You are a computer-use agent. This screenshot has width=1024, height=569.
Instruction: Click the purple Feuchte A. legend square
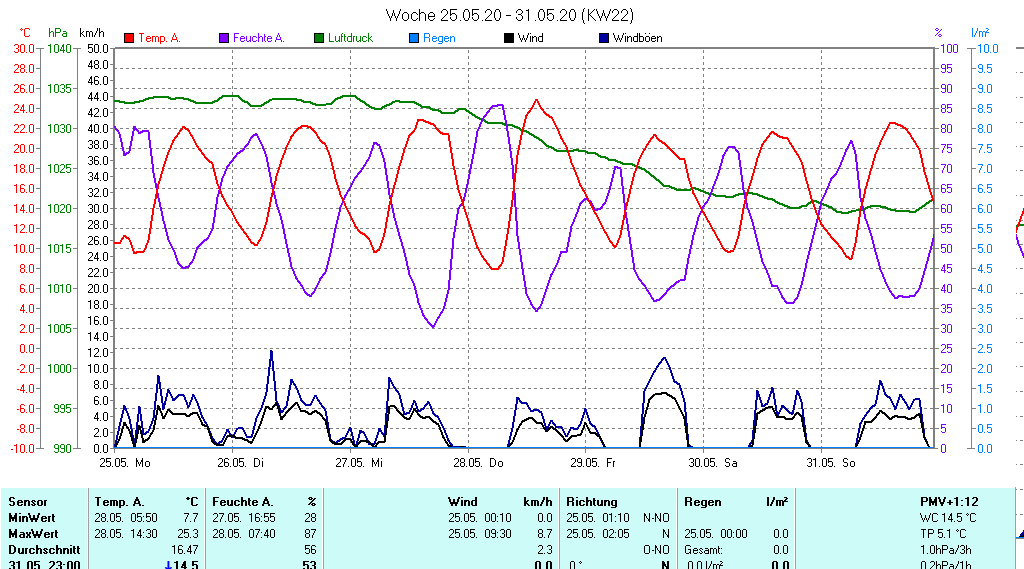(x=224, y=38)
